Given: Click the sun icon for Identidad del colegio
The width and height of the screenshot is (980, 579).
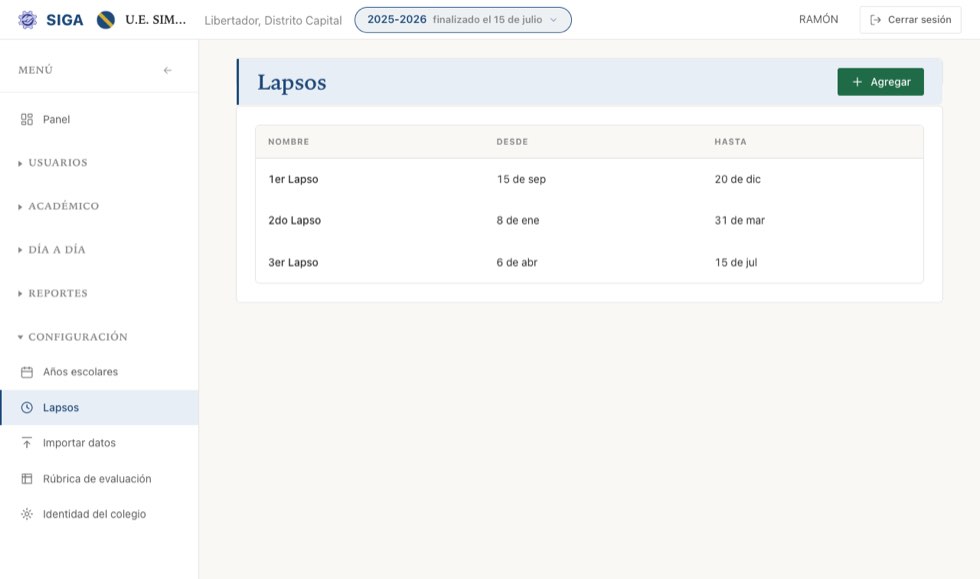Looking at the screenshot, I should 27,514.
